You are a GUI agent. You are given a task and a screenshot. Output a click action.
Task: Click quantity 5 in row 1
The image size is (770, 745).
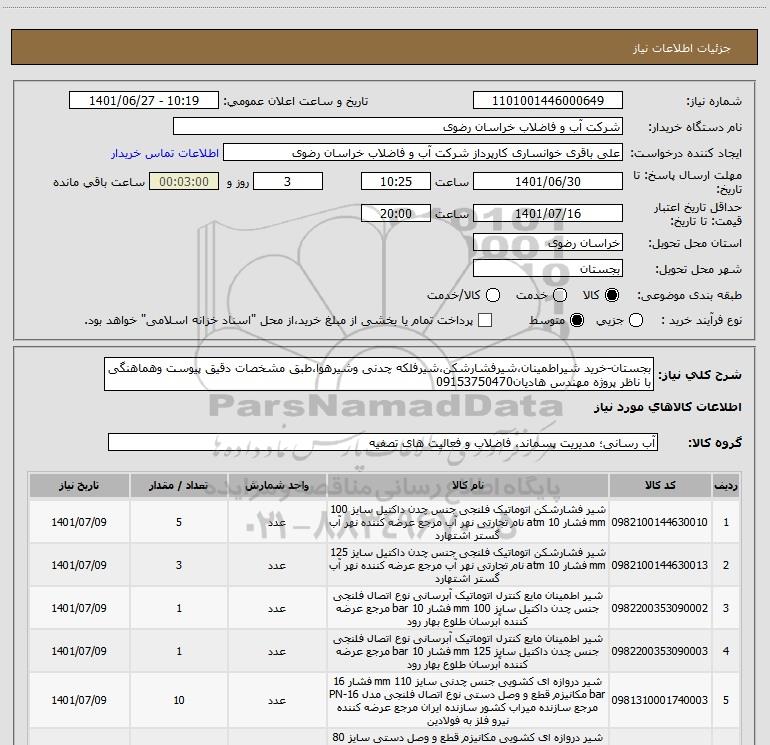(179, 522)
